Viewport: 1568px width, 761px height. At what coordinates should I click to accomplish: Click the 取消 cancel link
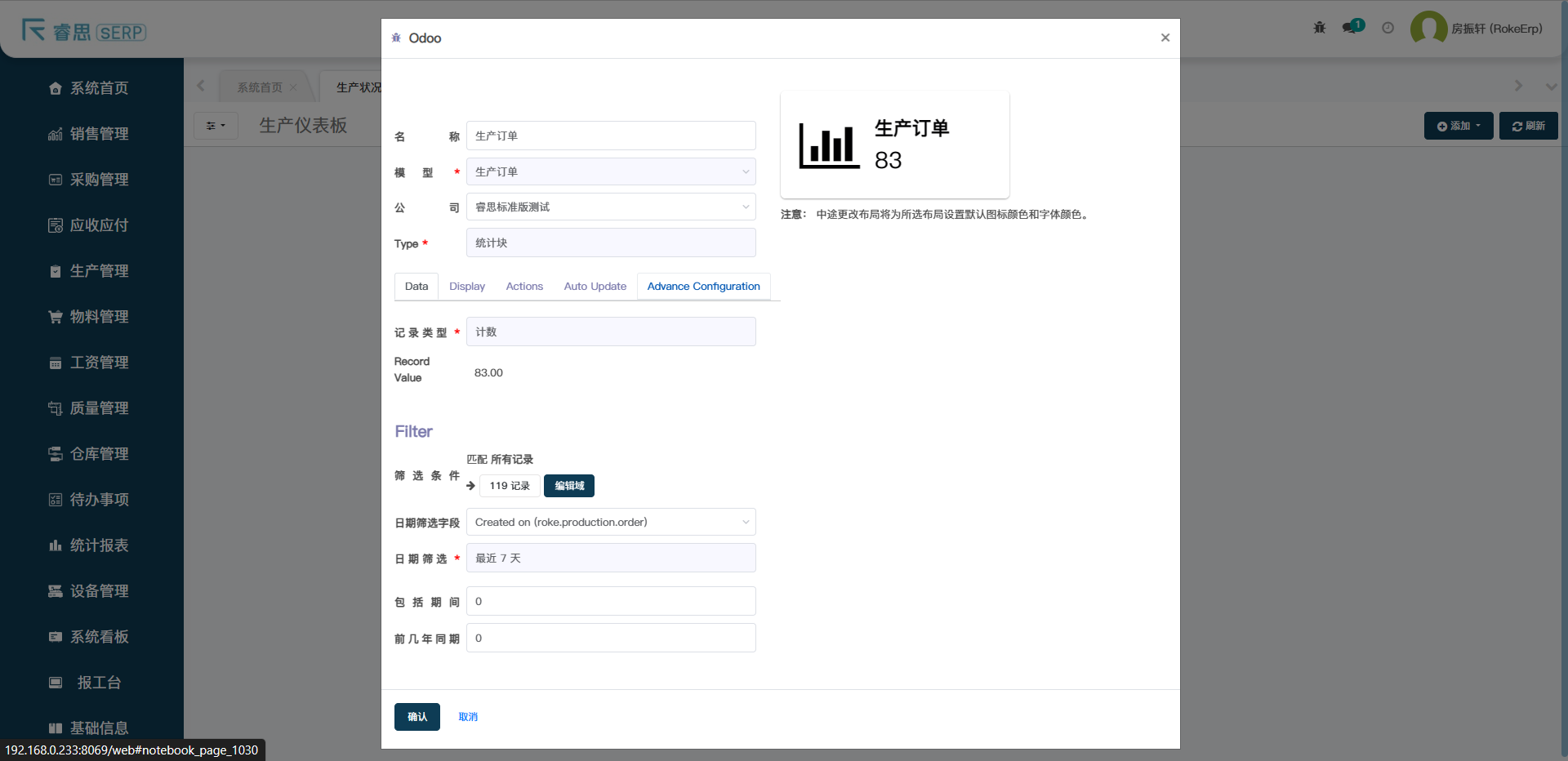pyautogui.click(x=468, y=717)
